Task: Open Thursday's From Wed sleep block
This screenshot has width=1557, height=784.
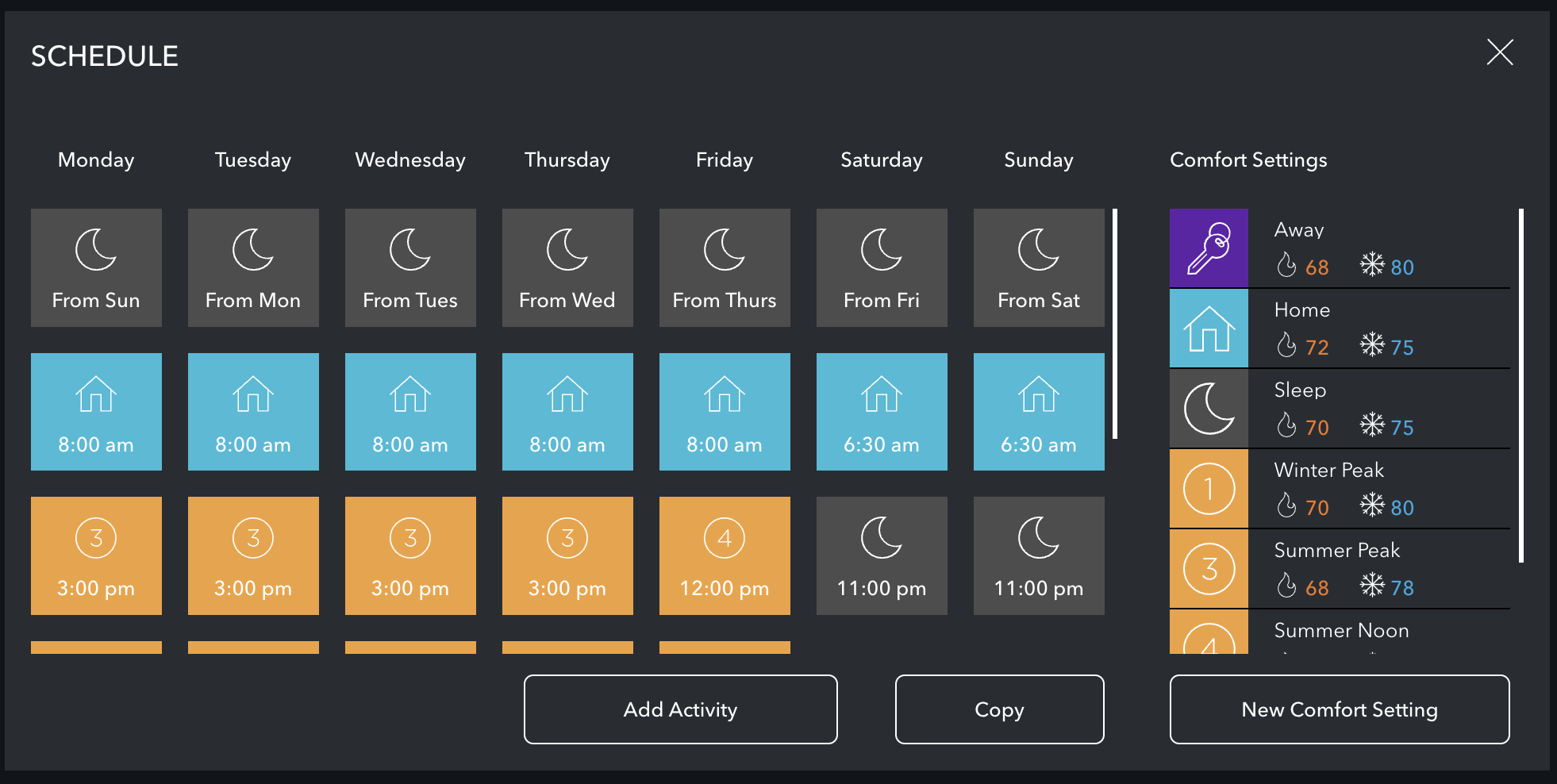Action: (567, 267)
